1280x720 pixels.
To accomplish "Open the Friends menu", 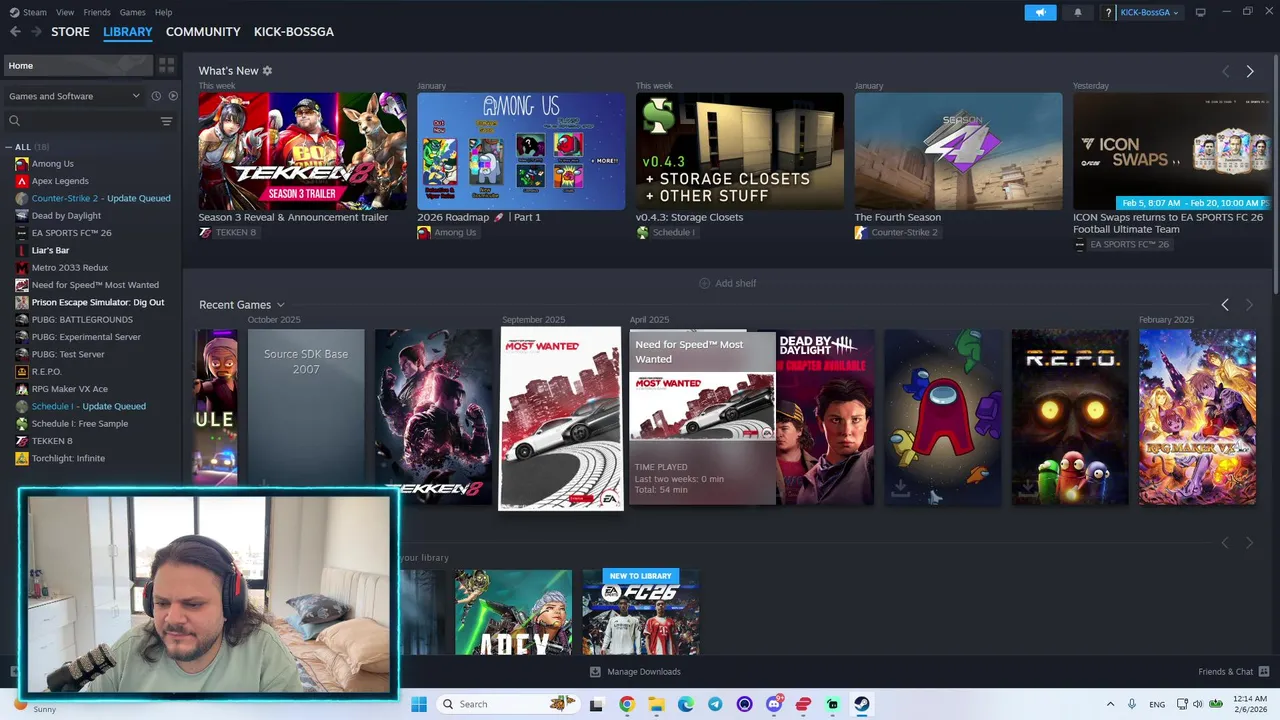I will [x=97, y=12].
